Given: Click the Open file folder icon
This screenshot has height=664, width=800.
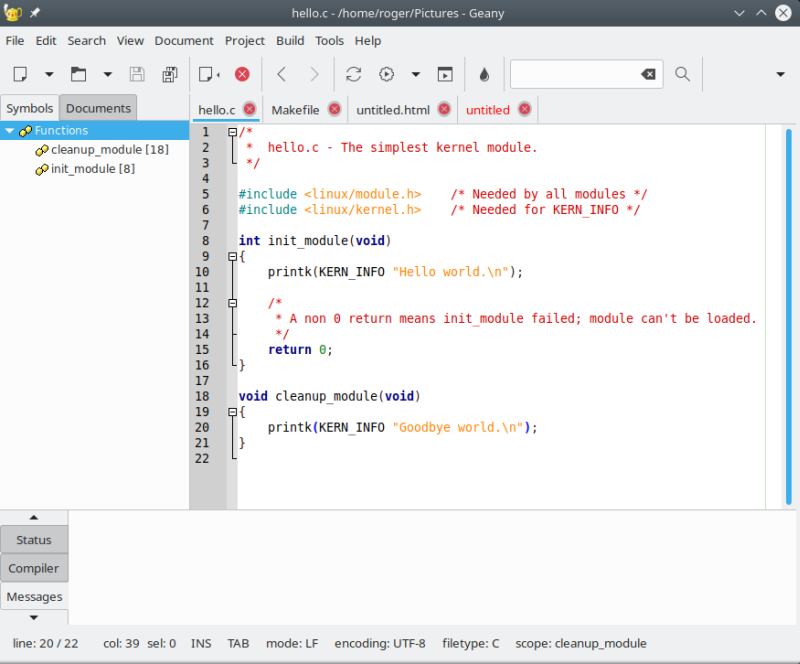Looking at the screenshot, I should point(78,74).
